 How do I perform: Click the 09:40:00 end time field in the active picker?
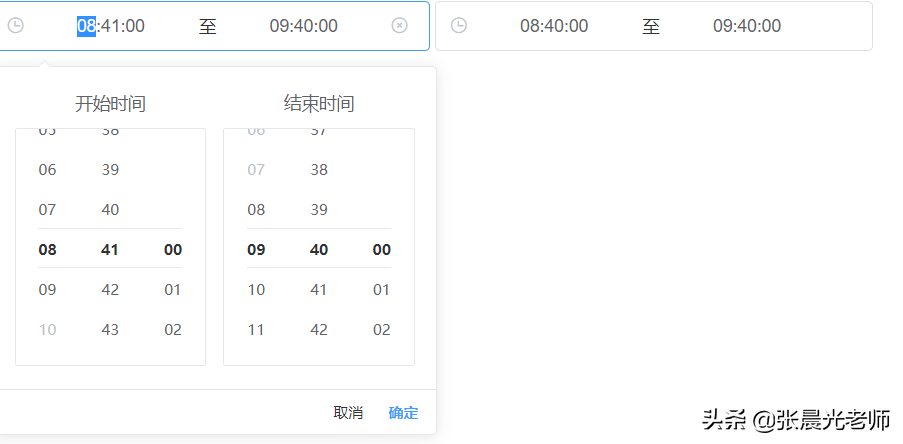tap(303, 26)
